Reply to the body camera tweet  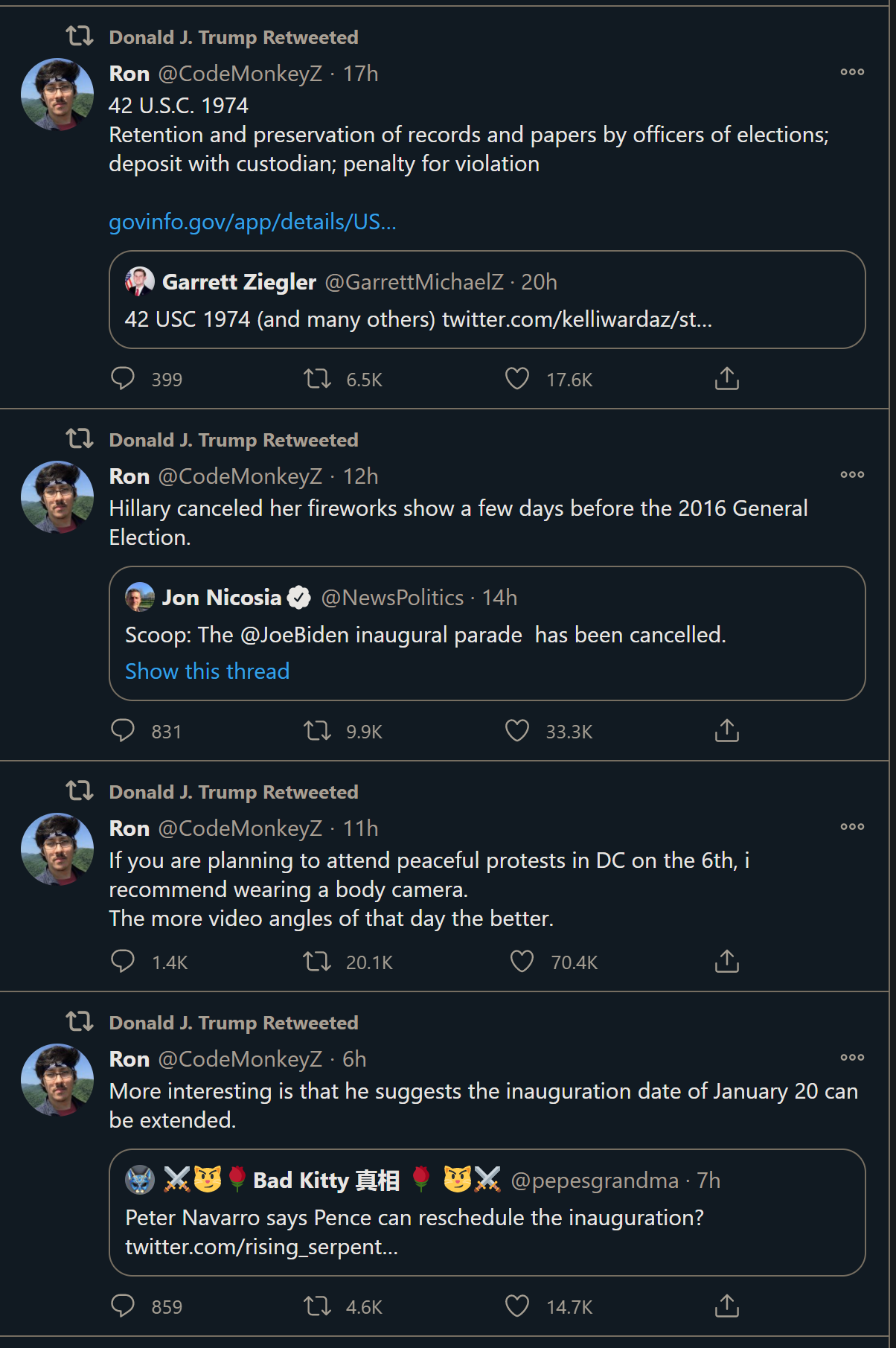[123, 962]
